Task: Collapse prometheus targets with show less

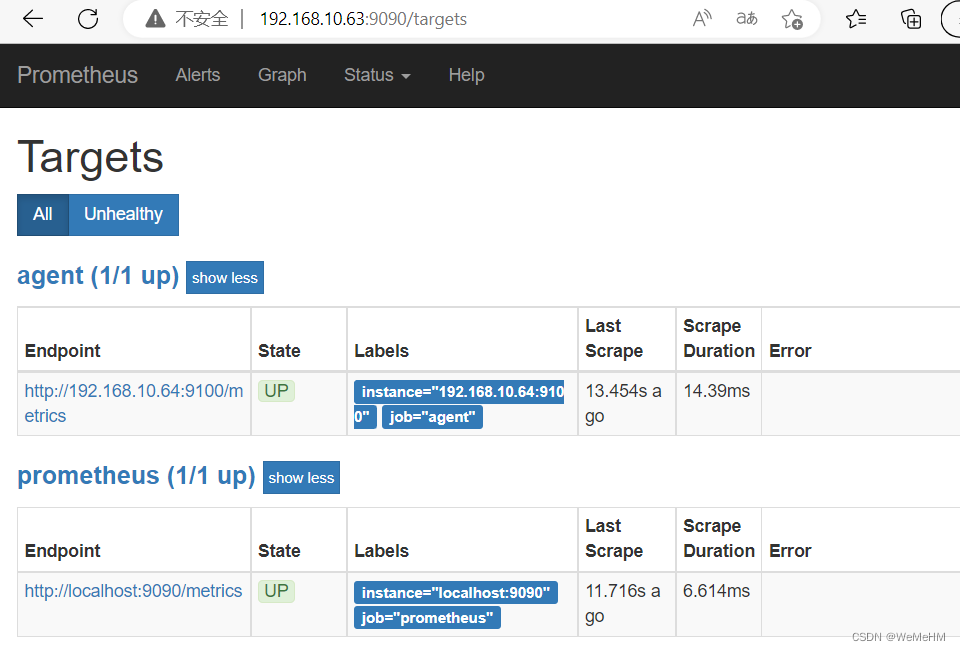Action: point(301,478)
